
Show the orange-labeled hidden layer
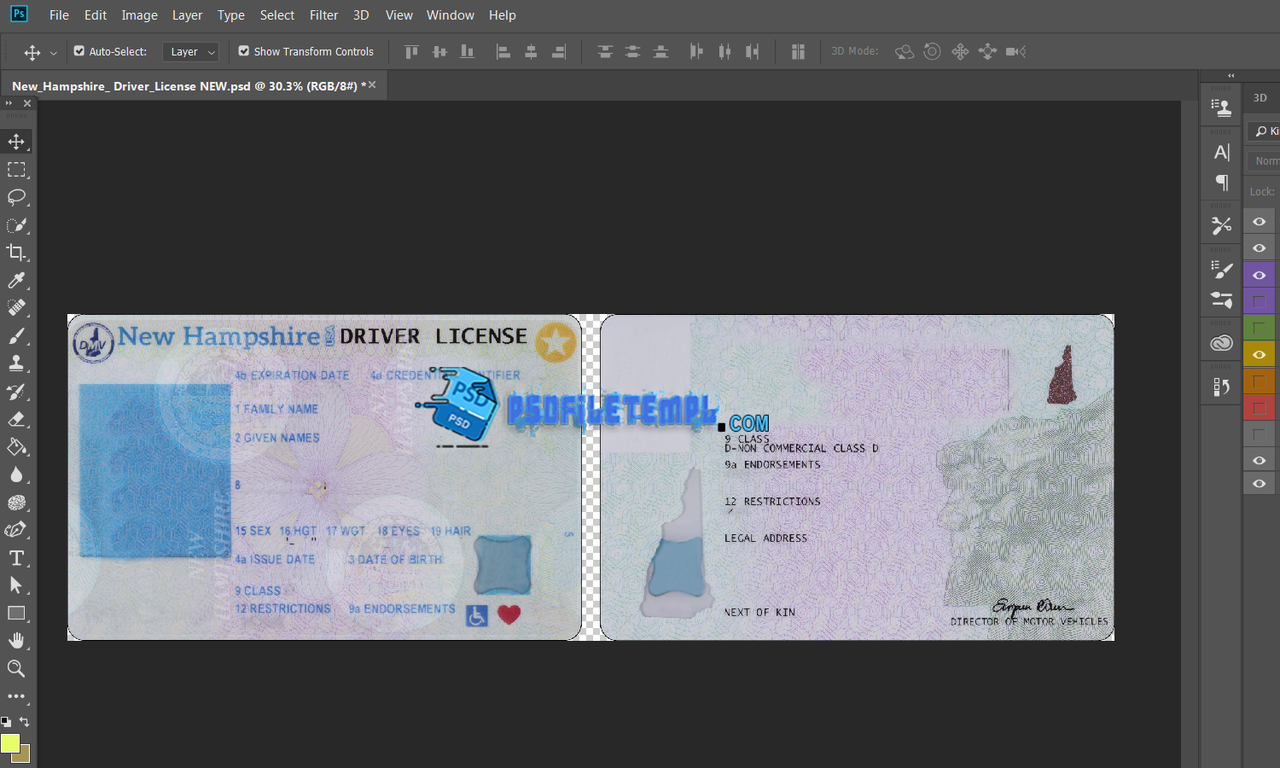tap(1259, 381)
